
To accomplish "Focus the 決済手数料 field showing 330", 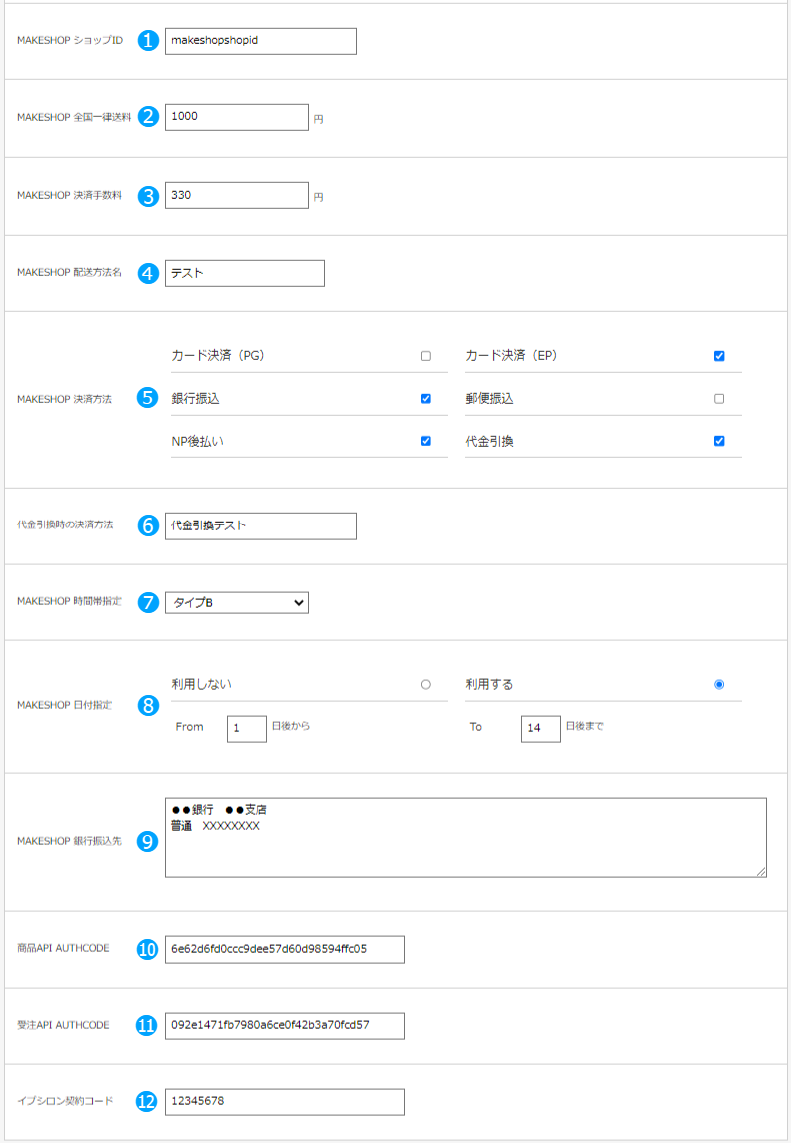I will click(236, 196).
